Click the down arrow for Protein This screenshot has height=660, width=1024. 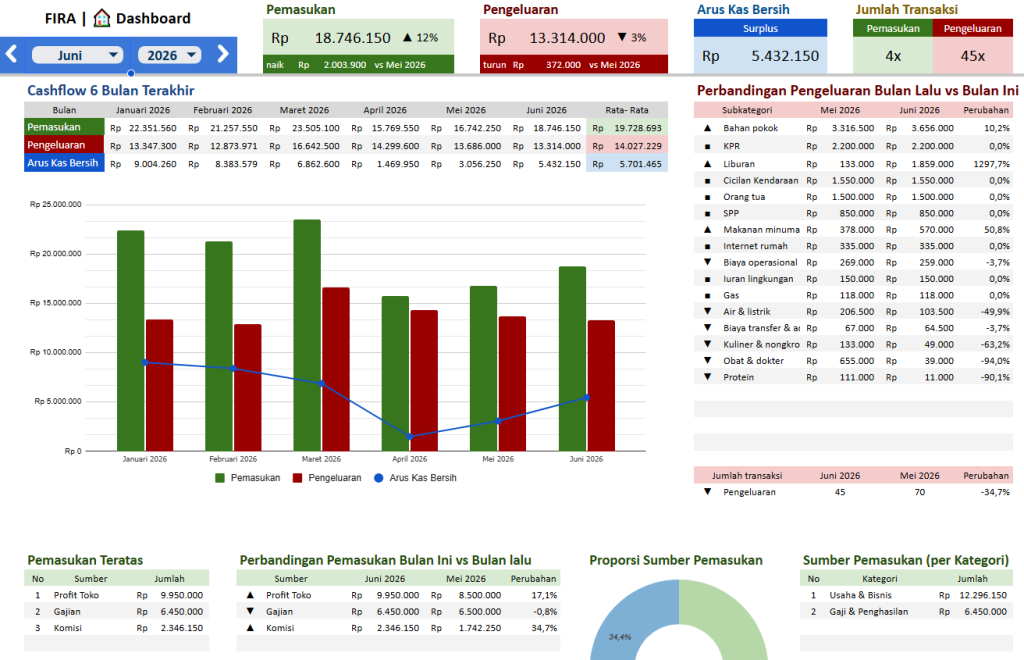(x=707, y=377)
